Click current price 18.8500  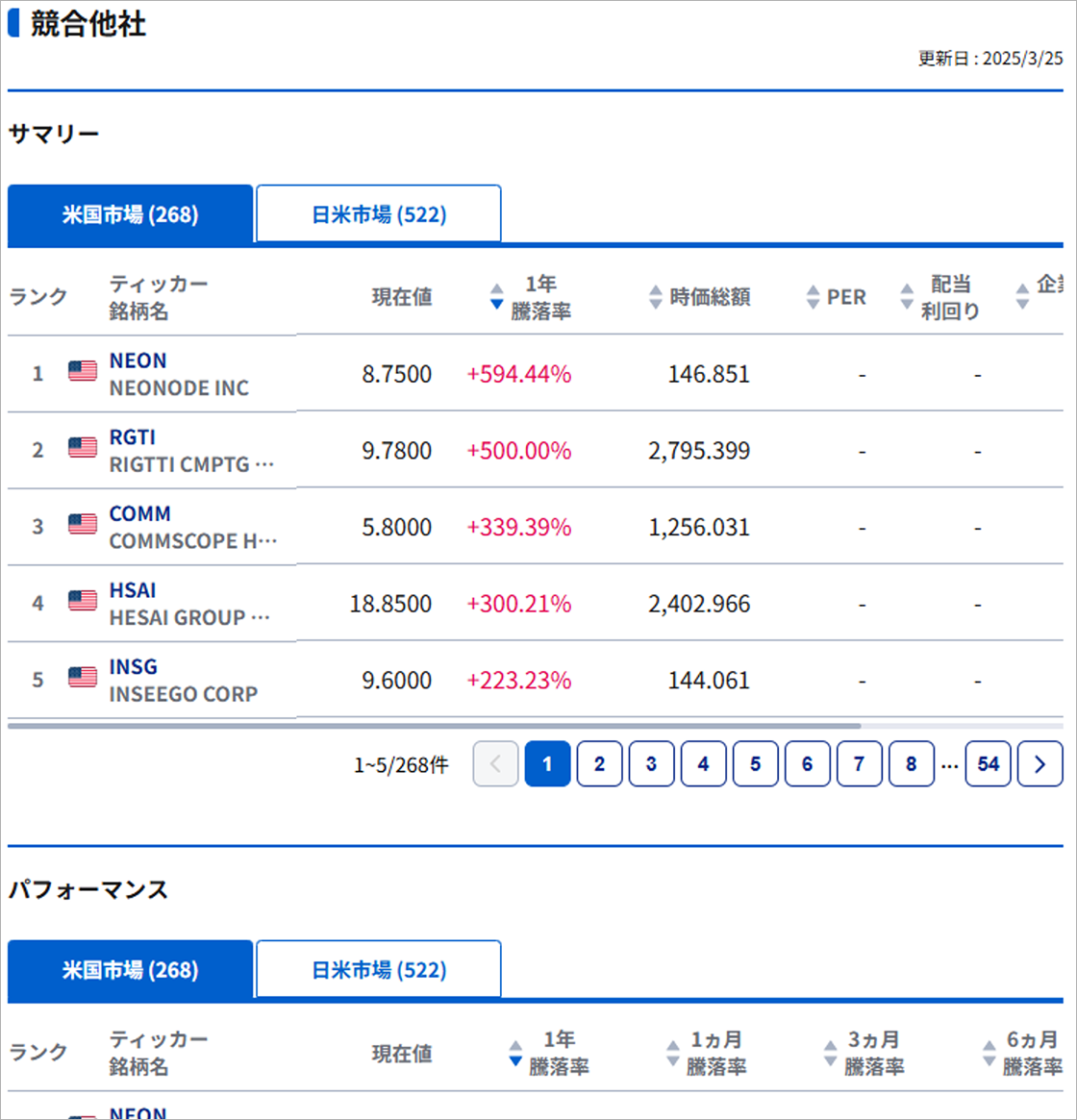[x=390, y=604]
